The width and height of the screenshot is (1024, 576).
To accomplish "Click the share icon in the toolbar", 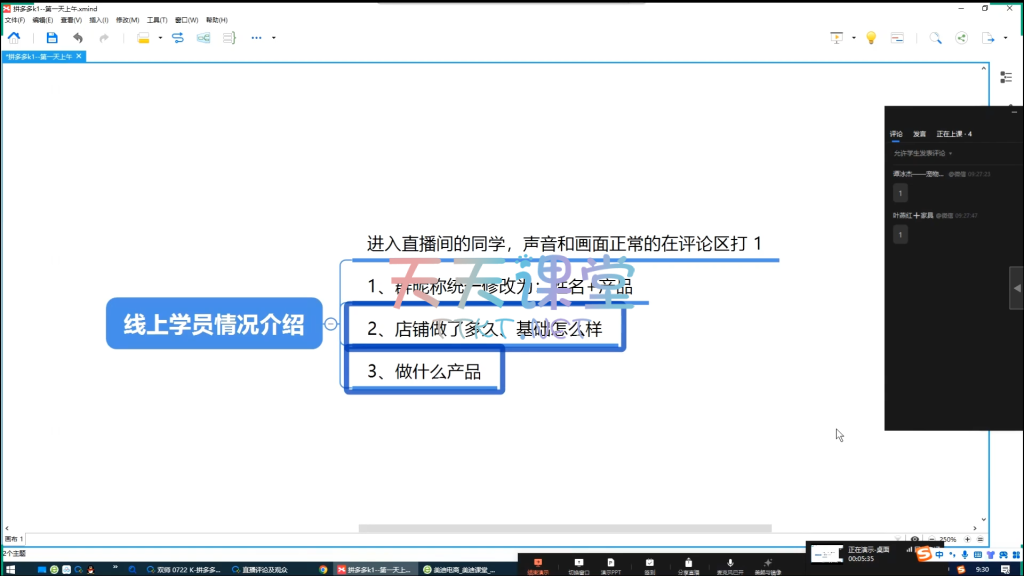I will [x=962, y=38].
